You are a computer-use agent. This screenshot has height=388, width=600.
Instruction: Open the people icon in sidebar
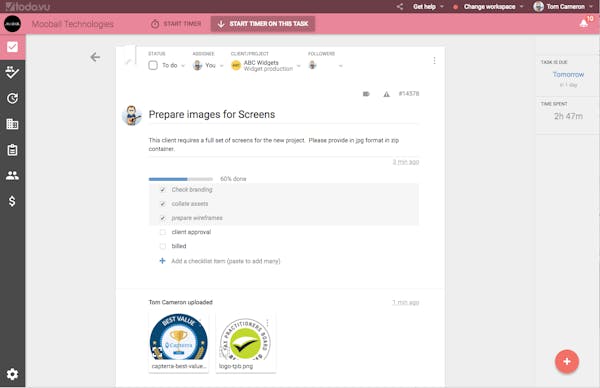pos(12,176)
